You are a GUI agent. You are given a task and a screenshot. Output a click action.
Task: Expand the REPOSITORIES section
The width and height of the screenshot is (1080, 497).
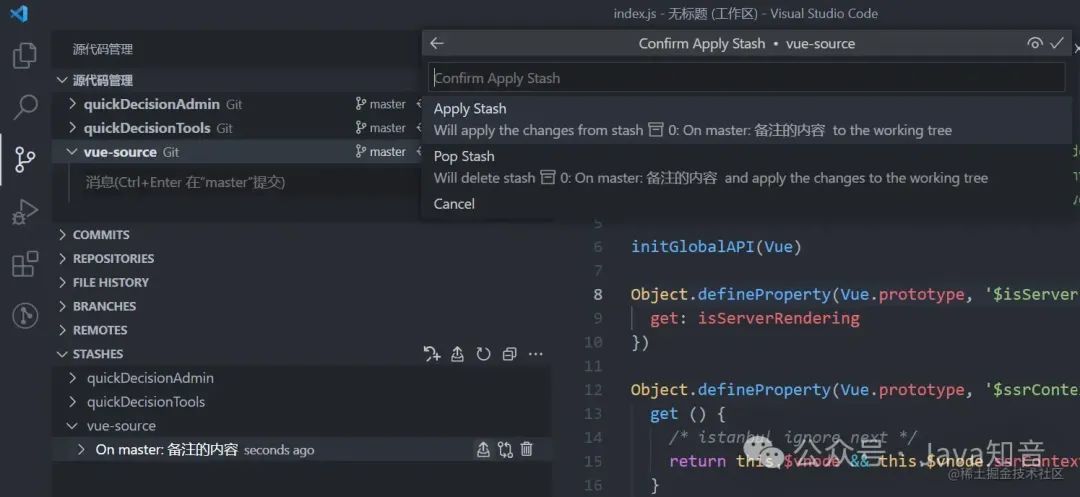[62, 258]
